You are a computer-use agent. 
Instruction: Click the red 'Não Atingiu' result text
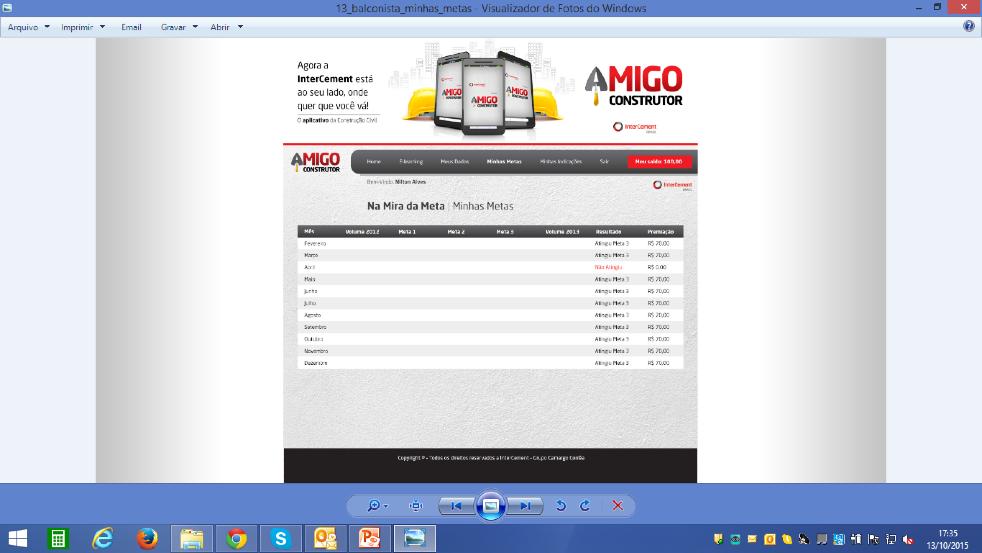click(608, 267)
